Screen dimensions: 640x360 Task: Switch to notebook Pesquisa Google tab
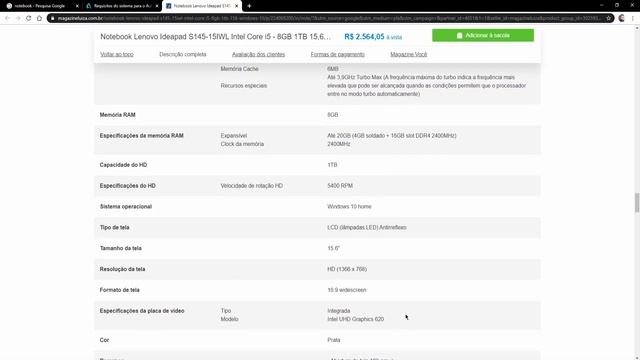click(40, 6)
